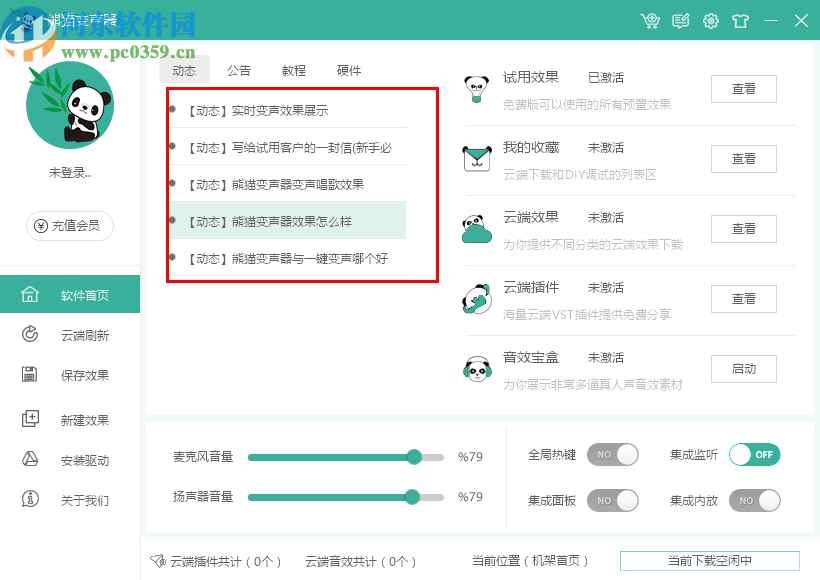The image size is (820, 580).
Task: Click the shirt-shaped skin icon
Action: [x=741, y=20]
